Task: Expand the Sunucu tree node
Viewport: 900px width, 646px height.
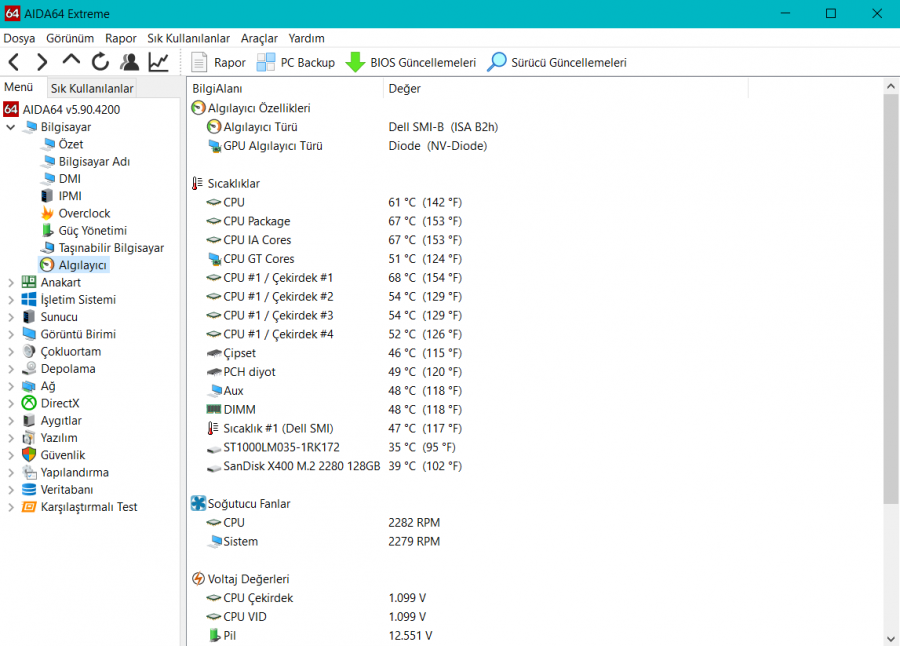Action: pos(11,317)
